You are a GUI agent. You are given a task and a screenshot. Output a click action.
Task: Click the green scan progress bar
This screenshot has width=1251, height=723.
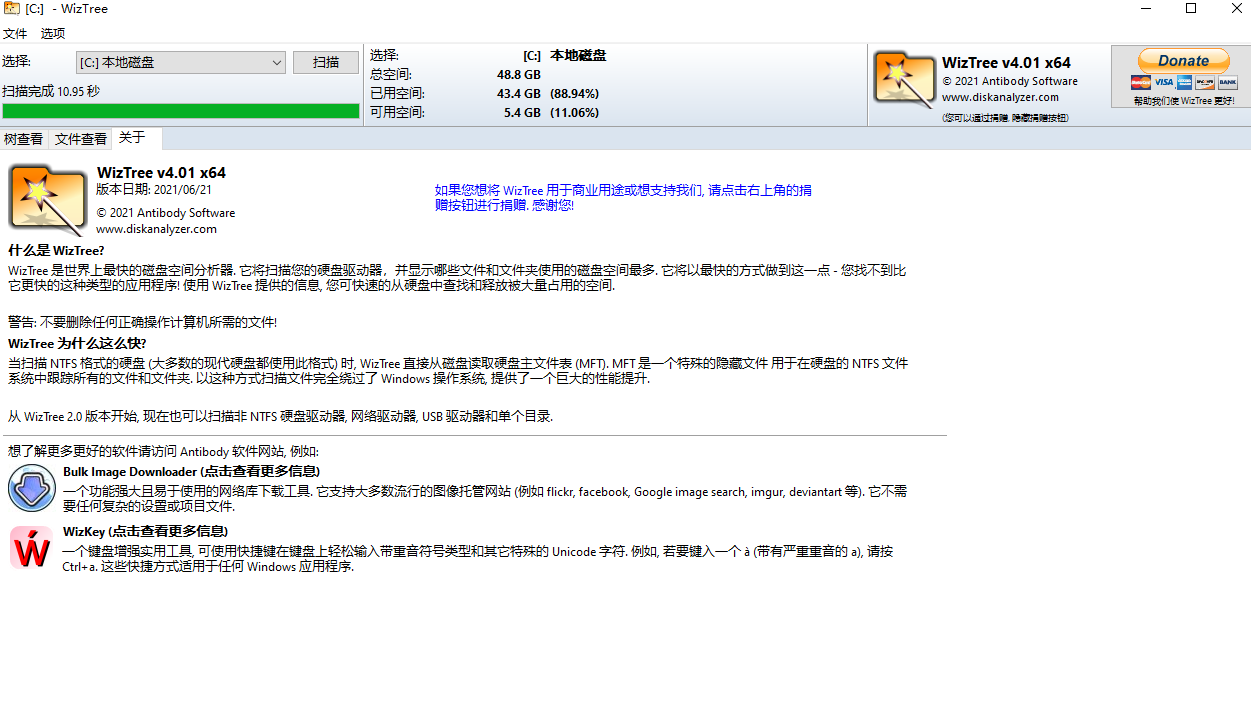(x=180, y=111)
